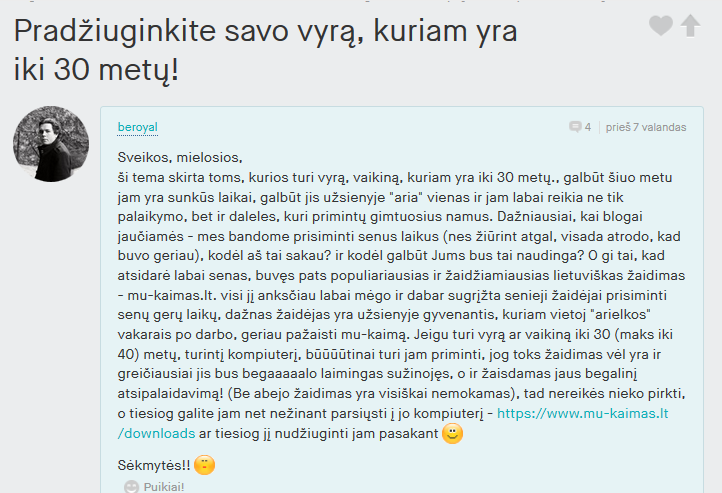
Task: Open the comment bubble icon
Action: (x=575, y=127)
